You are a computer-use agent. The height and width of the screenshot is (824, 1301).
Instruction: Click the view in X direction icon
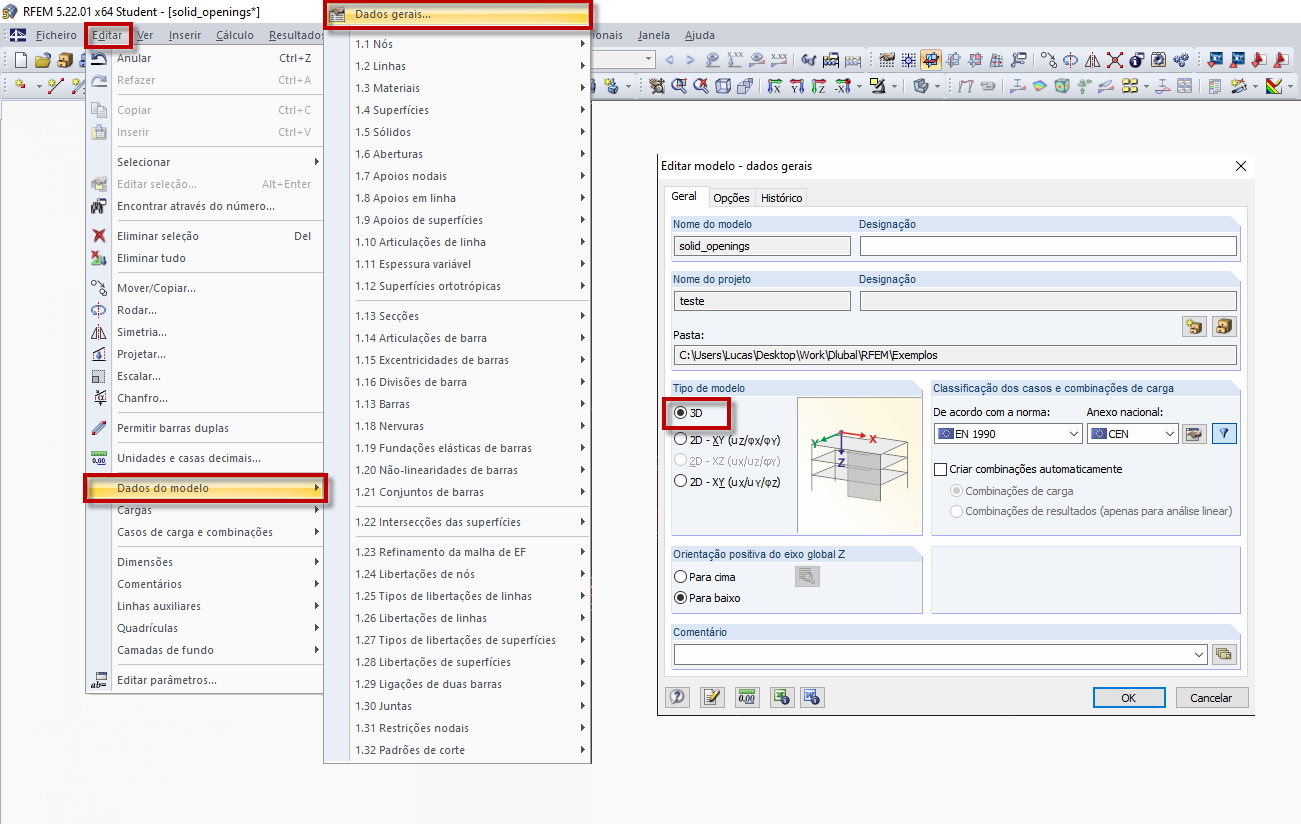(x=774, y=86)
